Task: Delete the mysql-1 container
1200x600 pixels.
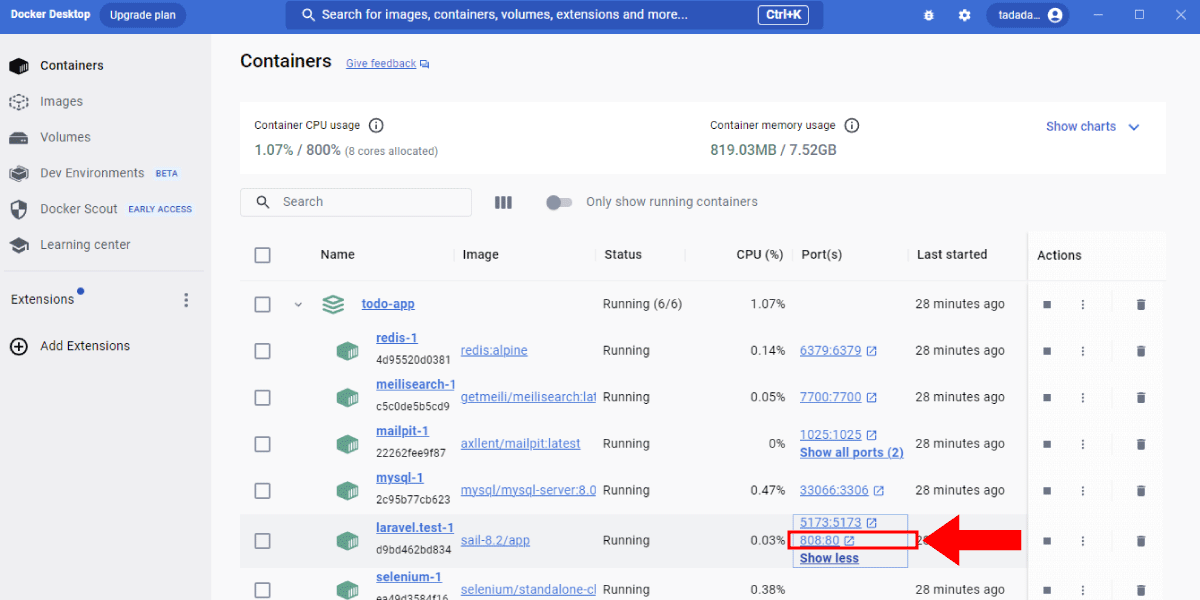Action: point(1141,491)
